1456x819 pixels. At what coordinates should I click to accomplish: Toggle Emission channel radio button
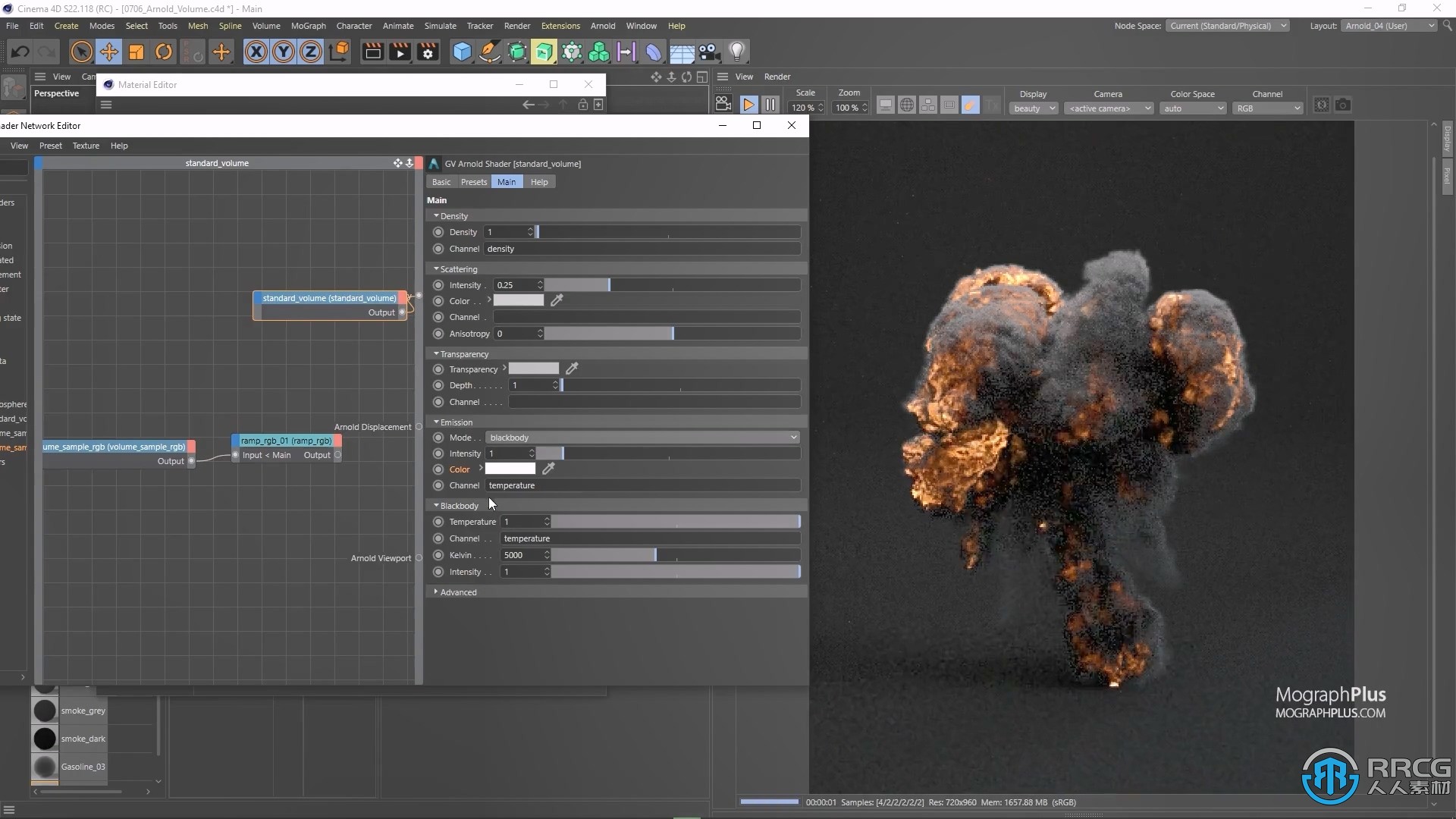[x=438, y=485]
